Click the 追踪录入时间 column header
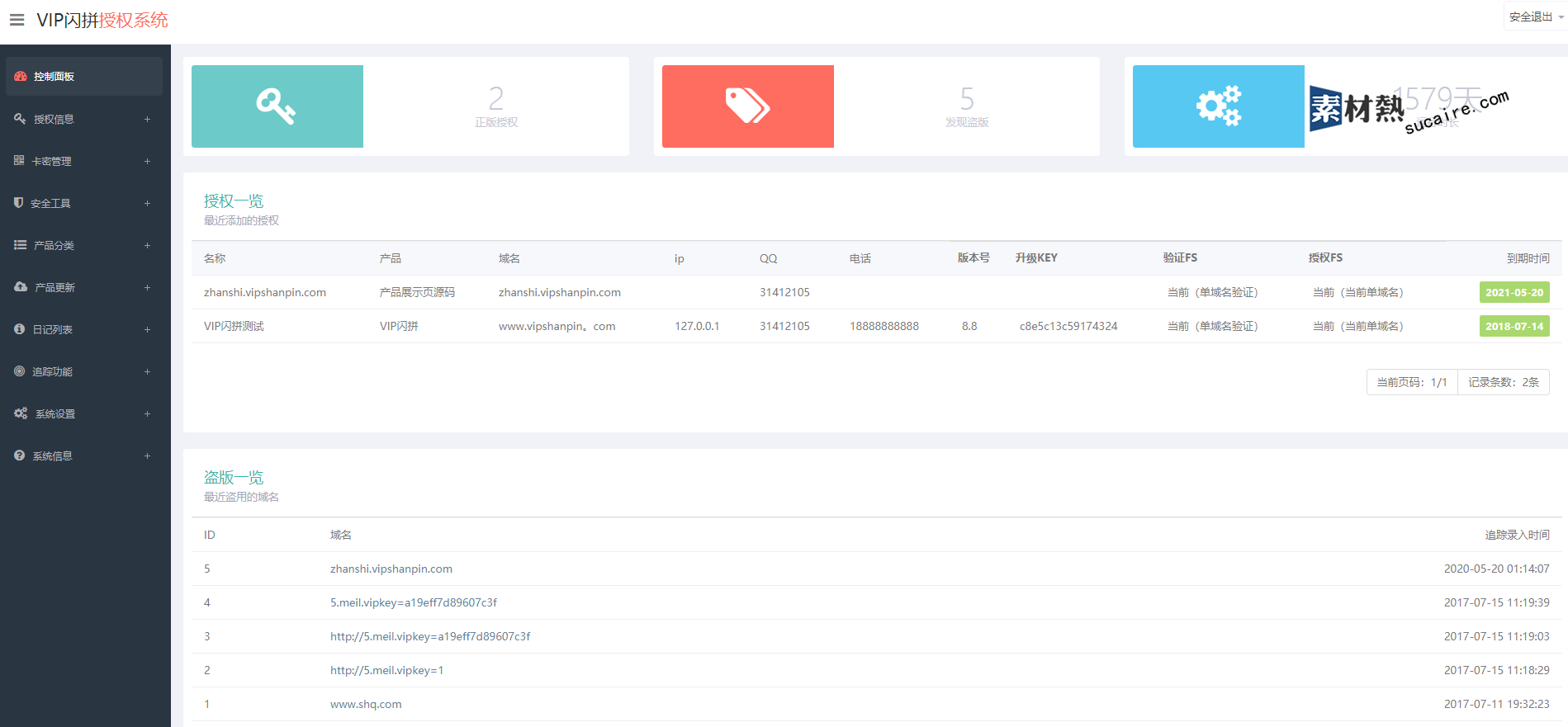 pyautogui.click(x=1518, y=535)
